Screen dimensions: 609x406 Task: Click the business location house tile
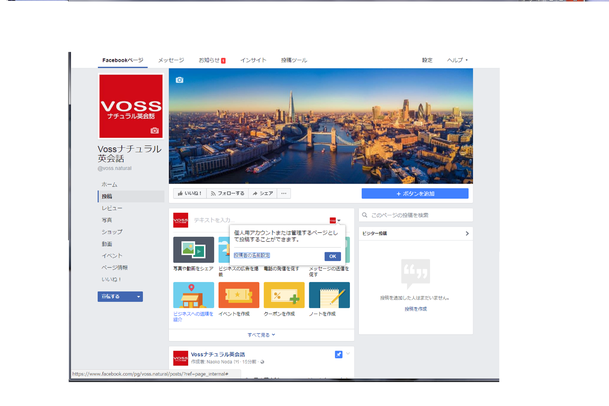[193, 295]
